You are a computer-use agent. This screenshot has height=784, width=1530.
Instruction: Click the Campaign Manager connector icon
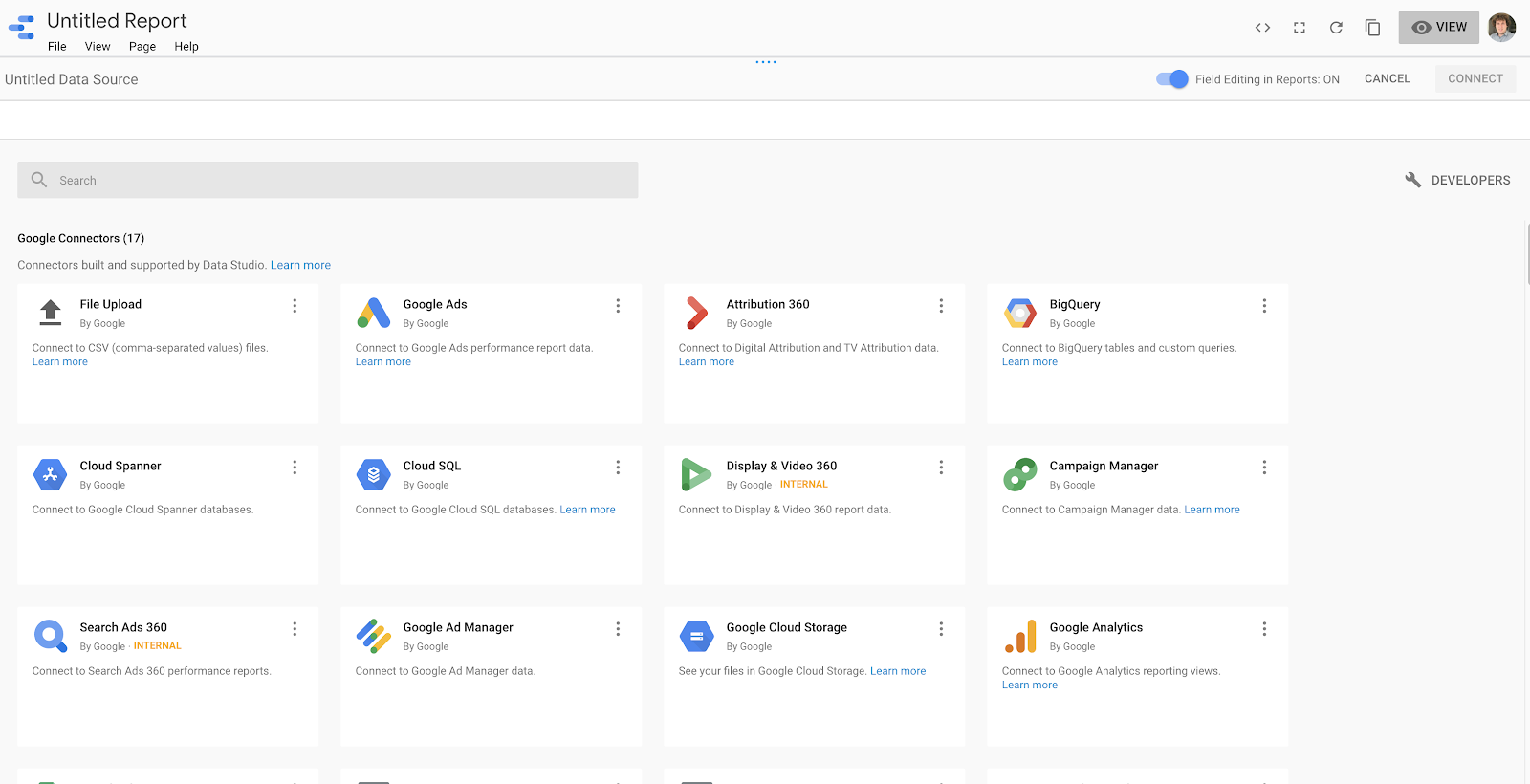1020,474
